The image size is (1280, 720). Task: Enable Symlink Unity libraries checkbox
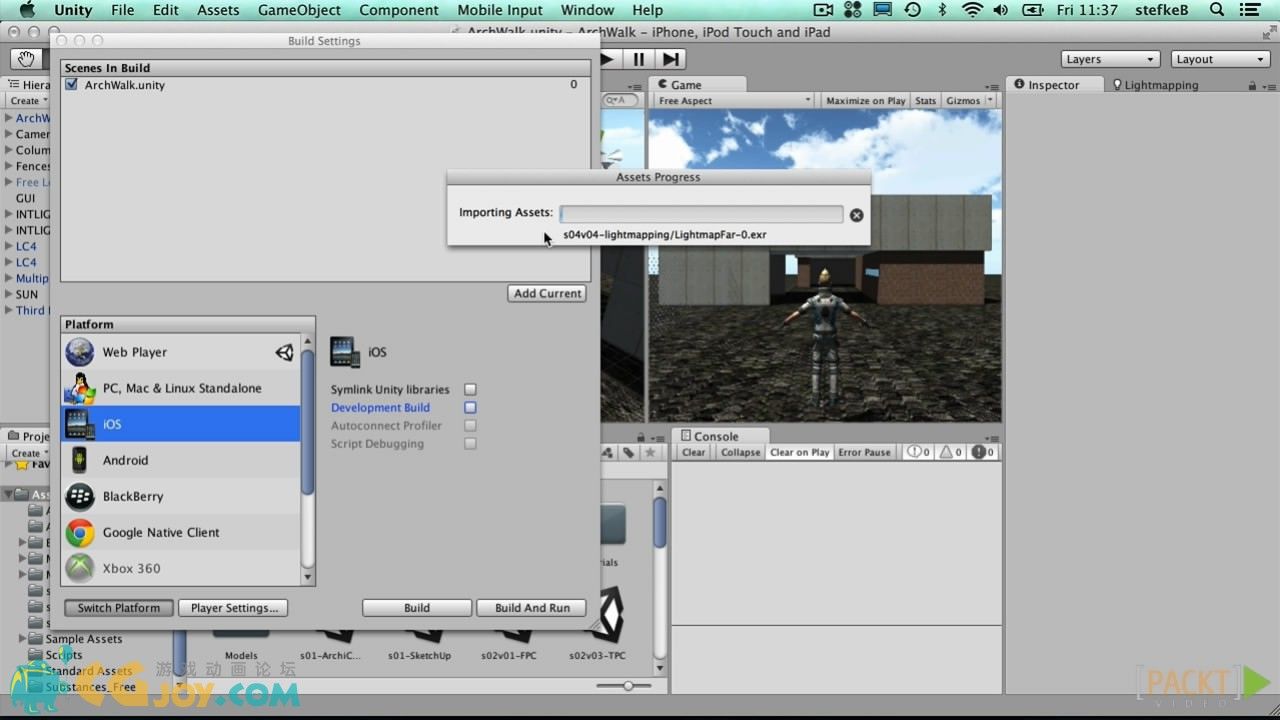click(x=470, y=389)
